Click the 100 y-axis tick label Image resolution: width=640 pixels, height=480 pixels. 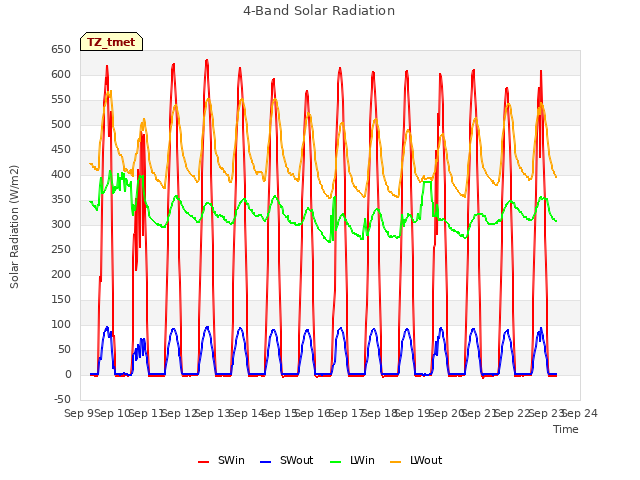tap(61, 324)
